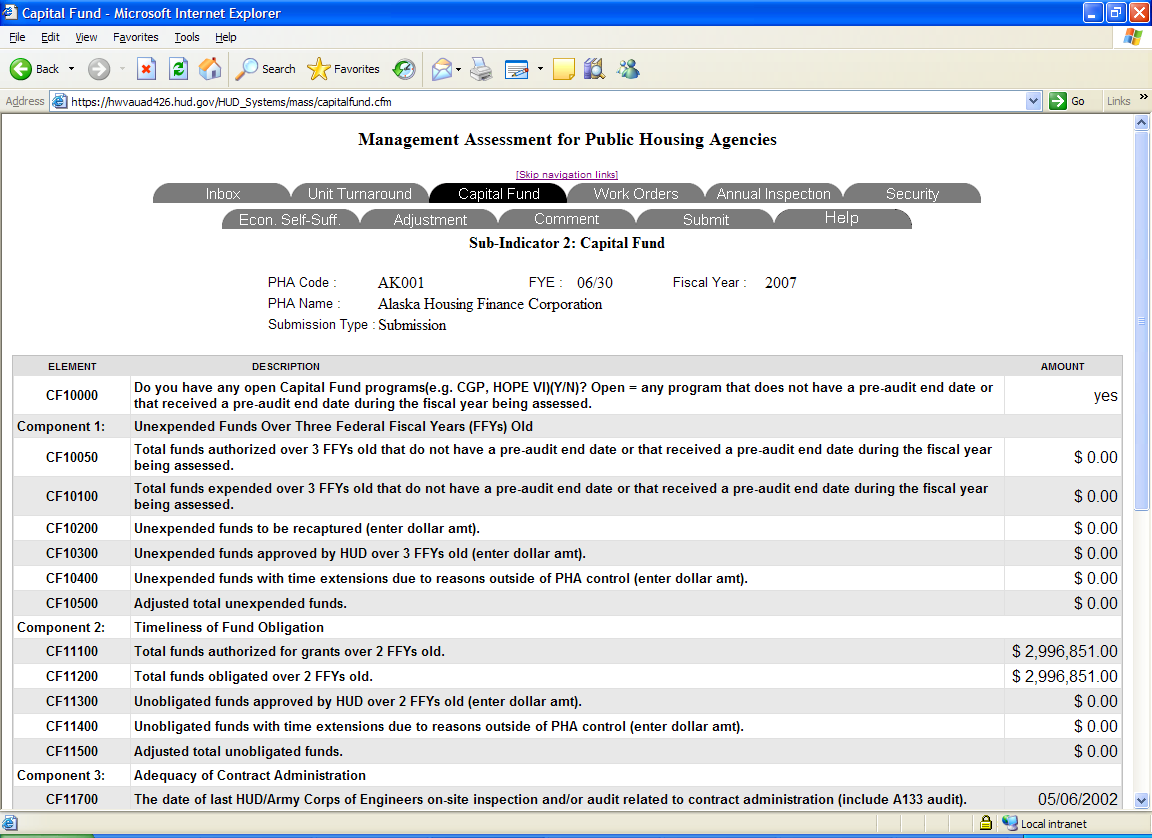Open the Search pane

click(266, 69)
